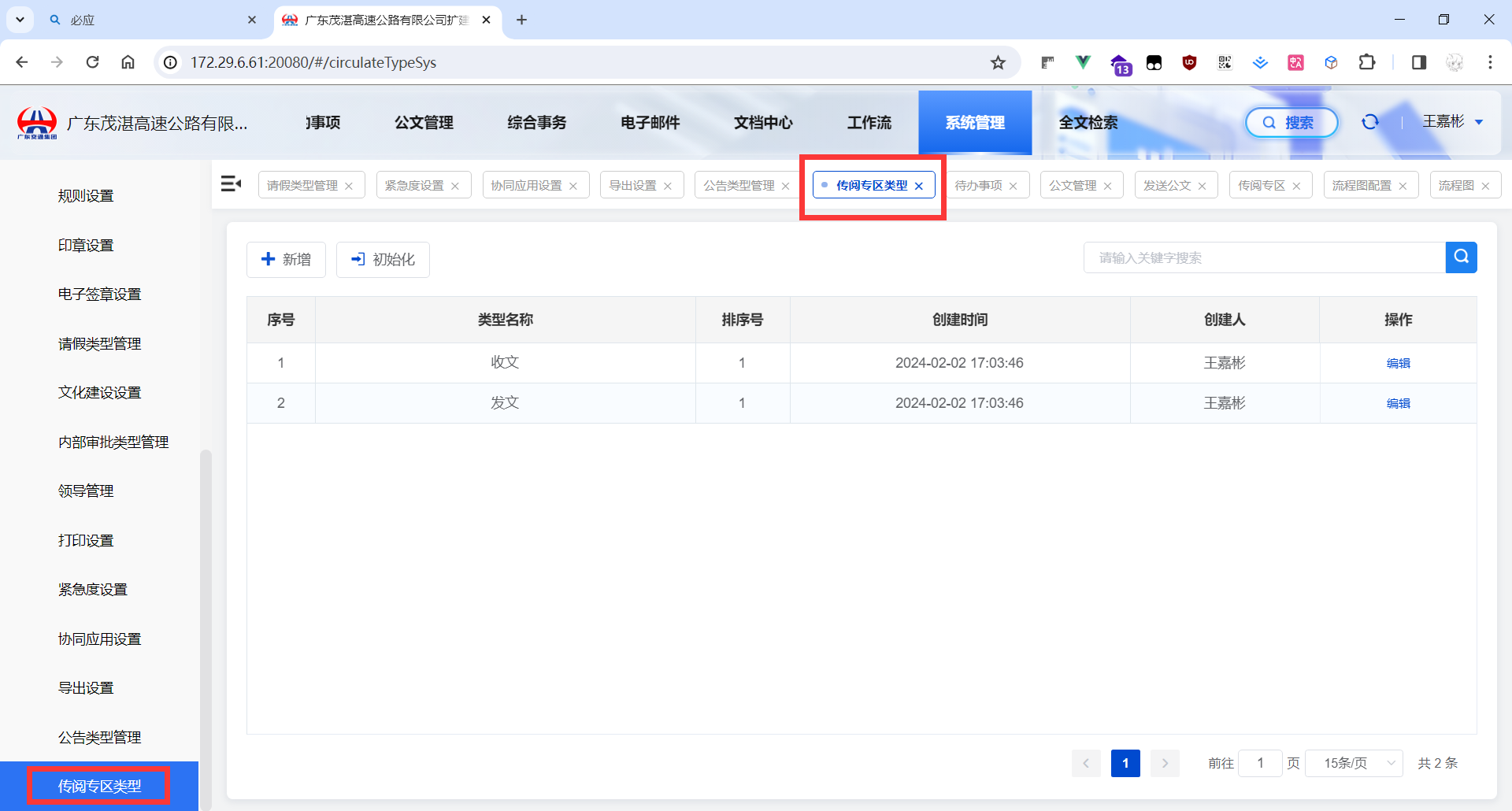Open 紧急度设置 in the sidebar
The width and height of the screenshot is (1512, 811).
click(92, 590)
